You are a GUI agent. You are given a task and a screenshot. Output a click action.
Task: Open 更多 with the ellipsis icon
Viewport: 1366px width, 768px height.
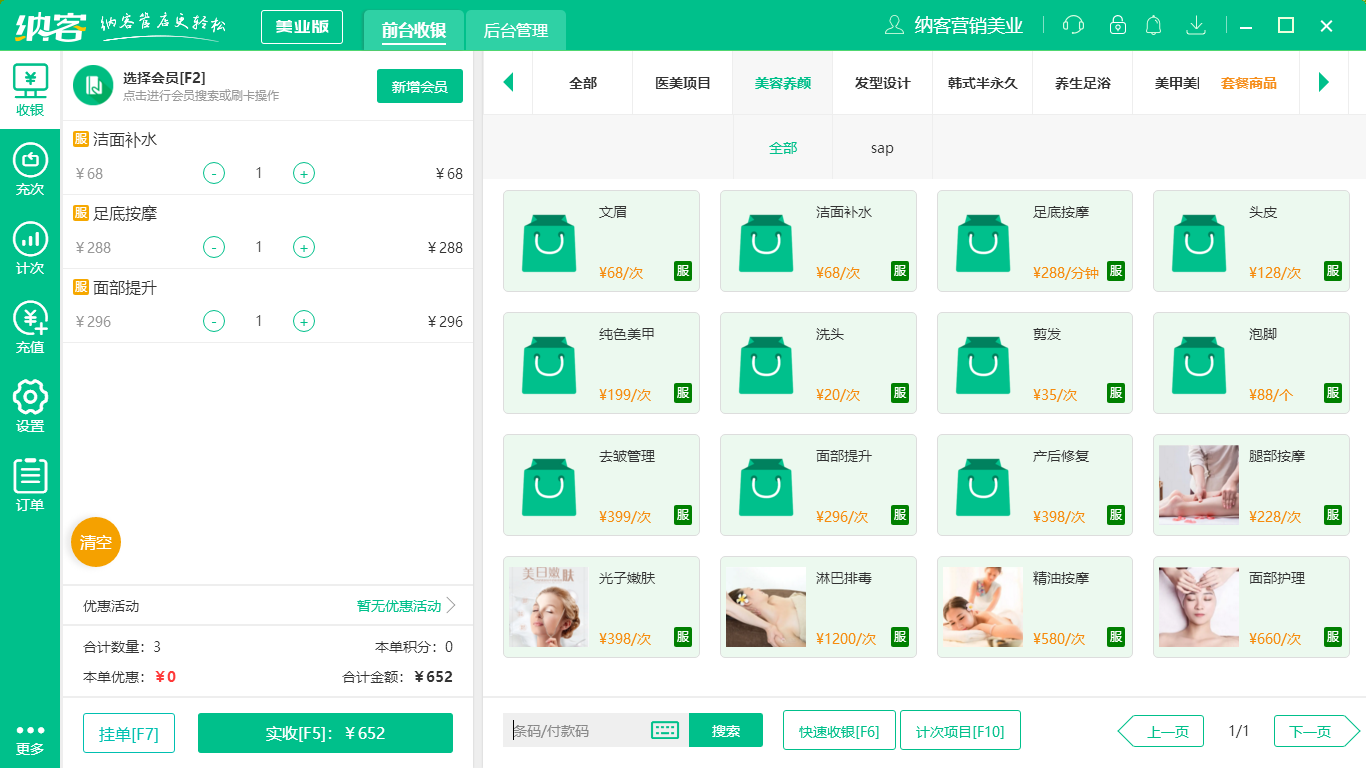[x=30, y=735]
